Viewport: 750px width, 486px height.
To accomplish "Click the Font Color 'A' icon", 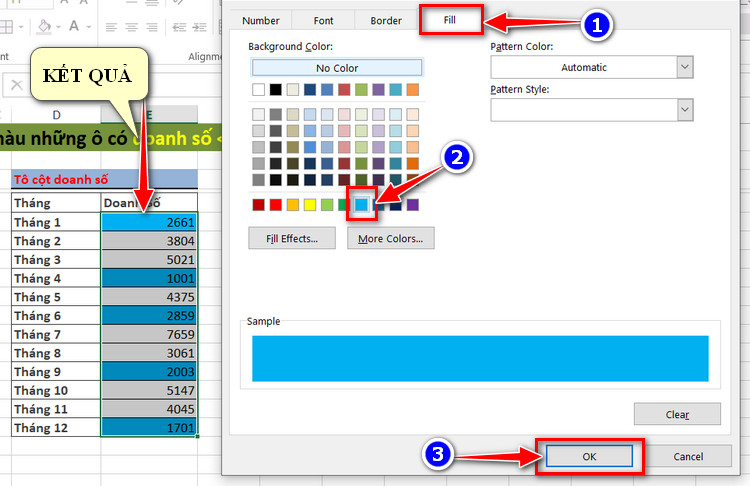I will tap(74, 26).
